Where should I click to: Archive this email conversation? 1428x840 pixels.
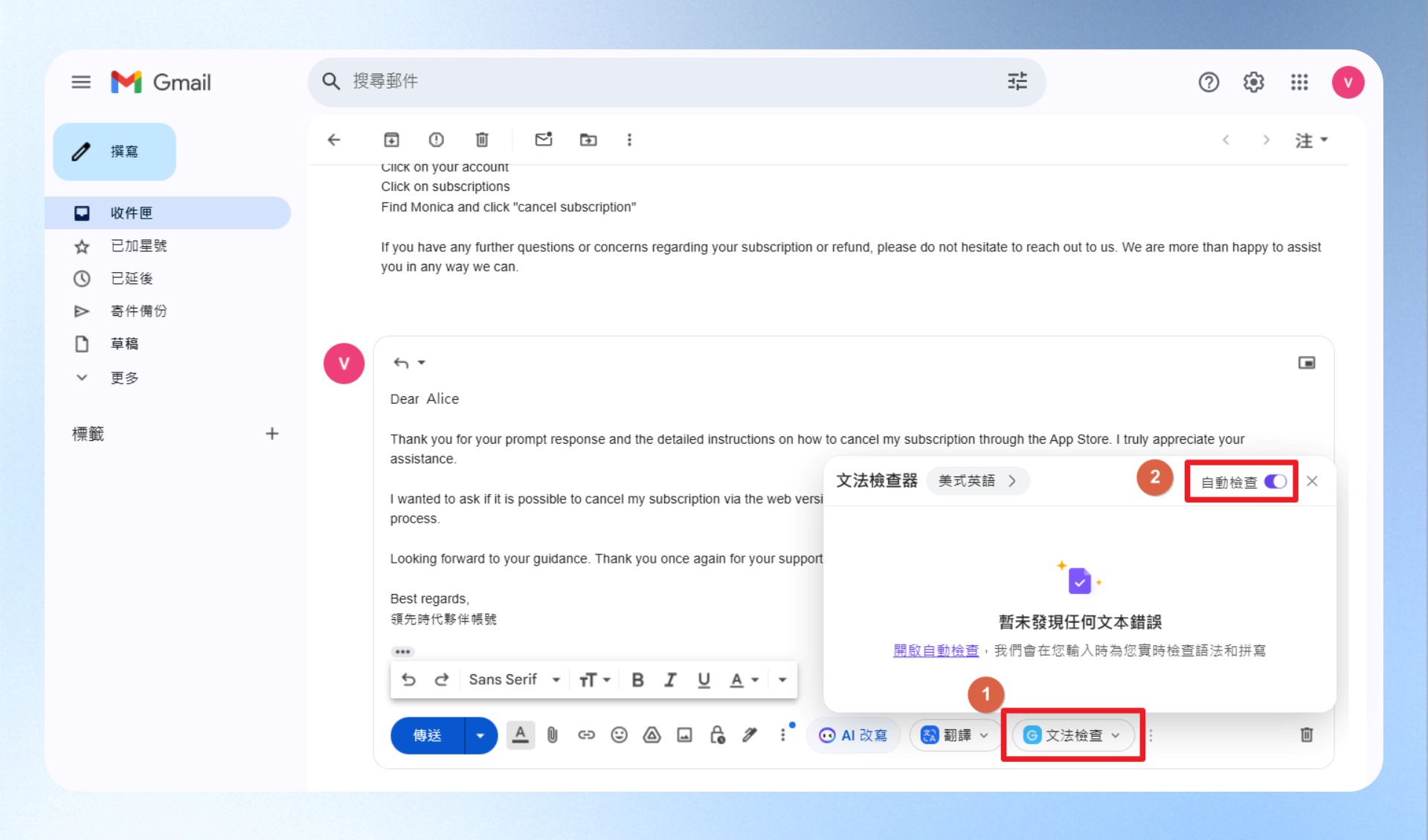pos(391,140)
